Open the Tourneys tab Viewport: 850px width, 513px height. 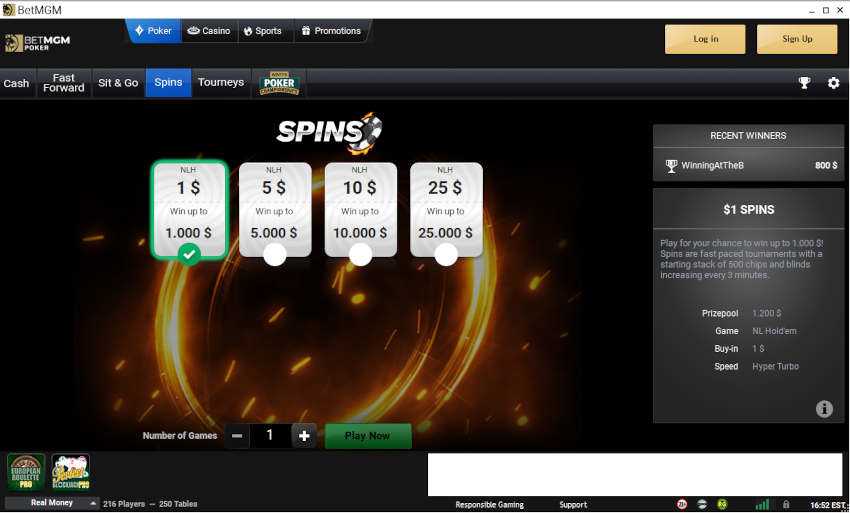221,83
